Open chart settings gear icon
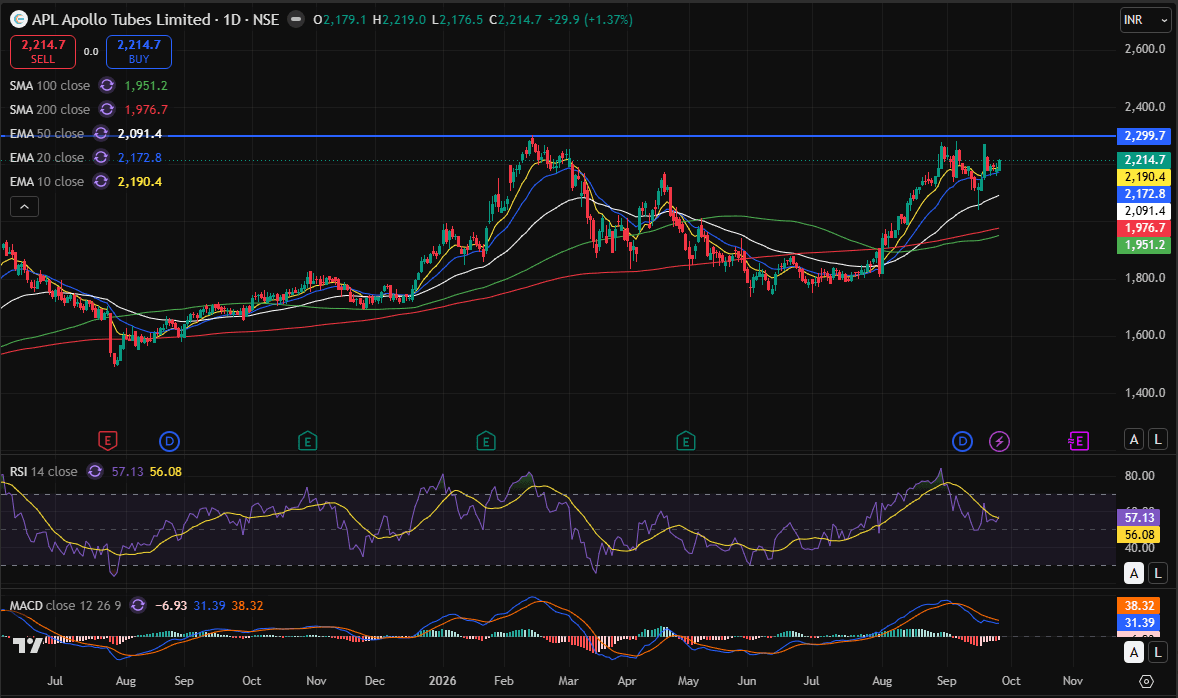The width and height of the screenshot is (1178, 698). pyautogui.click(x=1146, y=681)
